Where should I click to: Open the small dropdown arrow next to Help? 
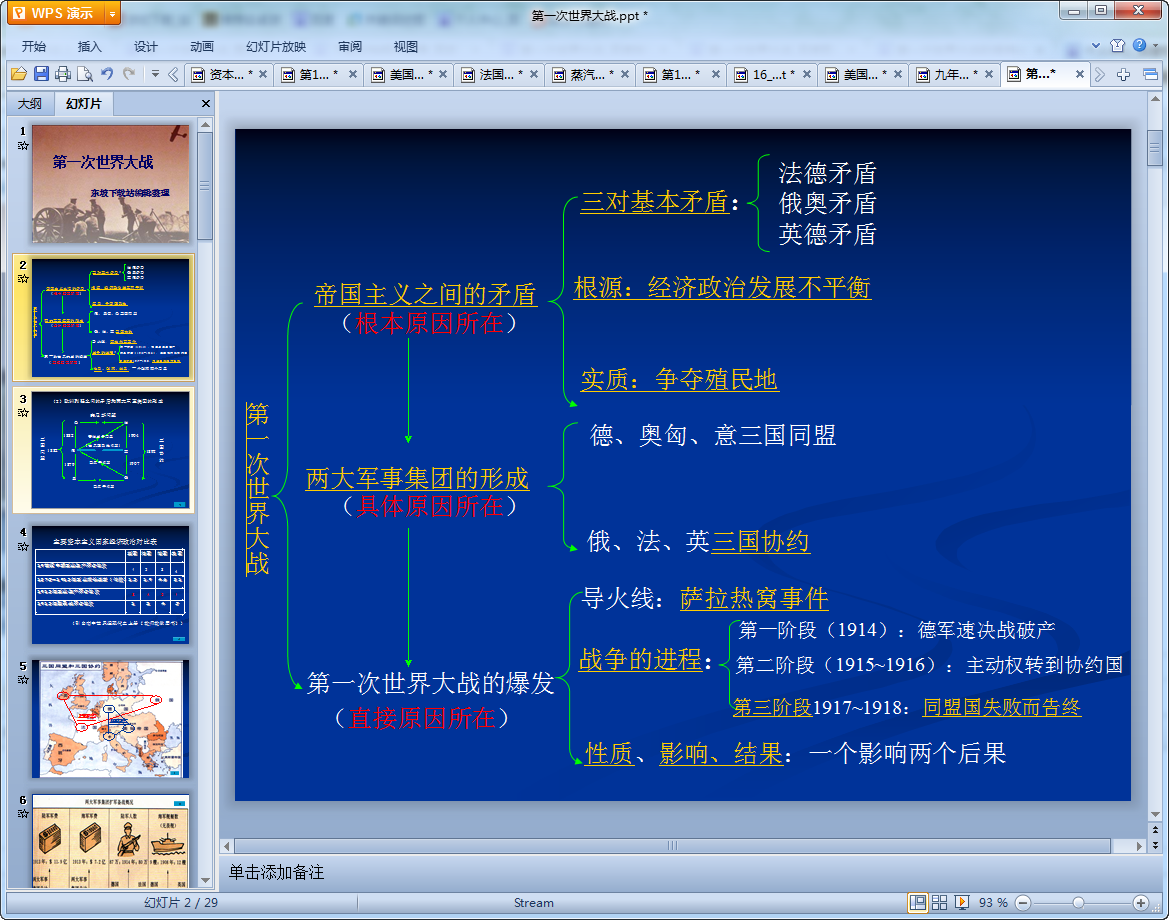click(1156, 45)
